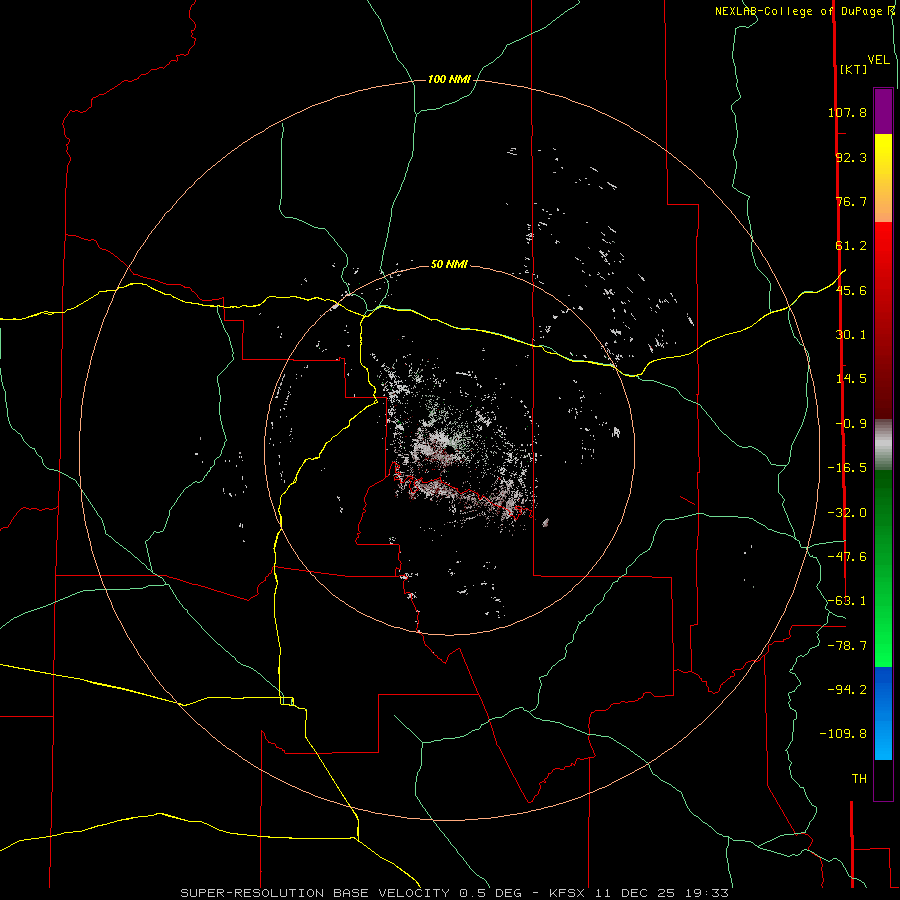Select the -78.7 velocity scale value
Screen dimensions: 900x900
click(847, 646)
